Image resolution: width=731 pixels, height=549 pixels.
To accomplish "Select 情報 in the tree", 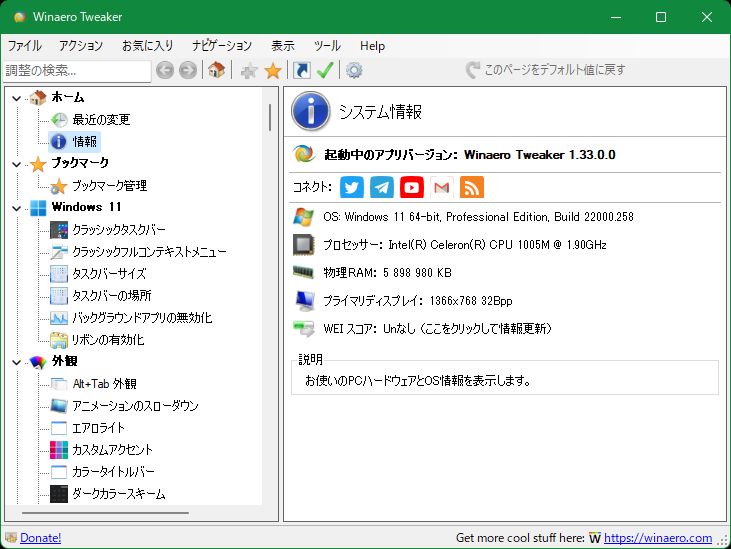I will pos(84,142).
